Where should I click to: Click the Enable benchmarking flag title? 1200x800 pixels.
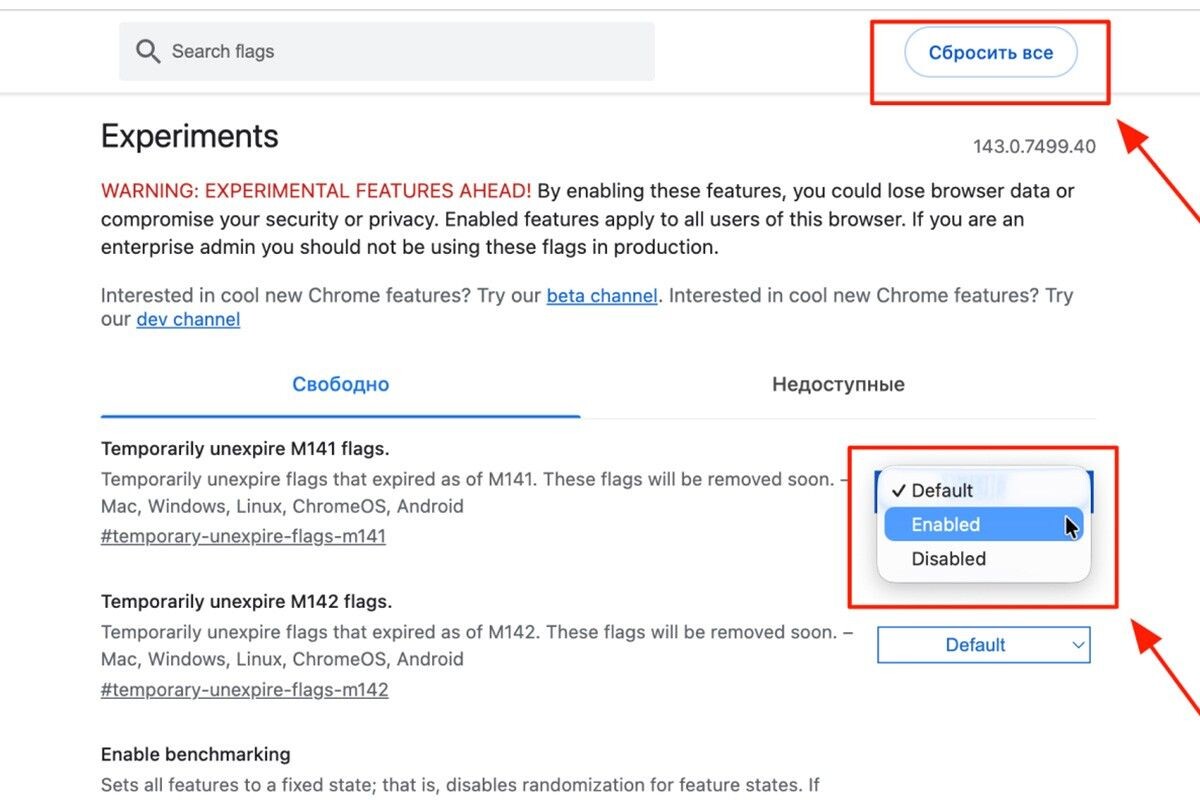[195, 754]
